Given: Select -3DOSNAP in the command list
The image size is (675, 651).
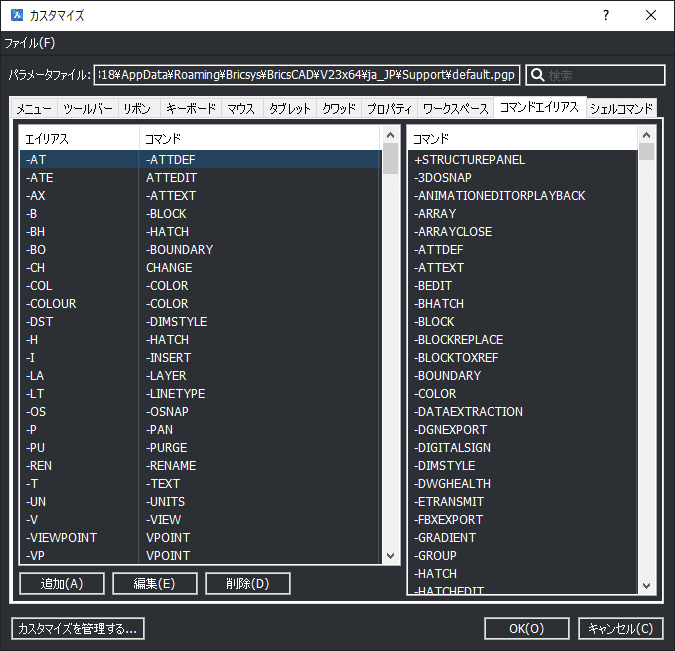Looking at the screenshot, I should click(x=523, y=177).
